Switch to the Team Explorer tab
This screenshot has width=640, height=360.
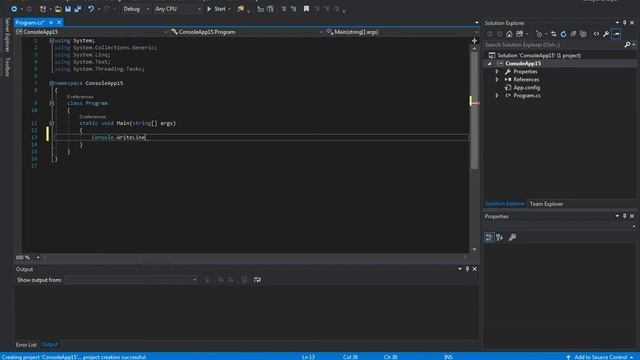pos(546,204)
